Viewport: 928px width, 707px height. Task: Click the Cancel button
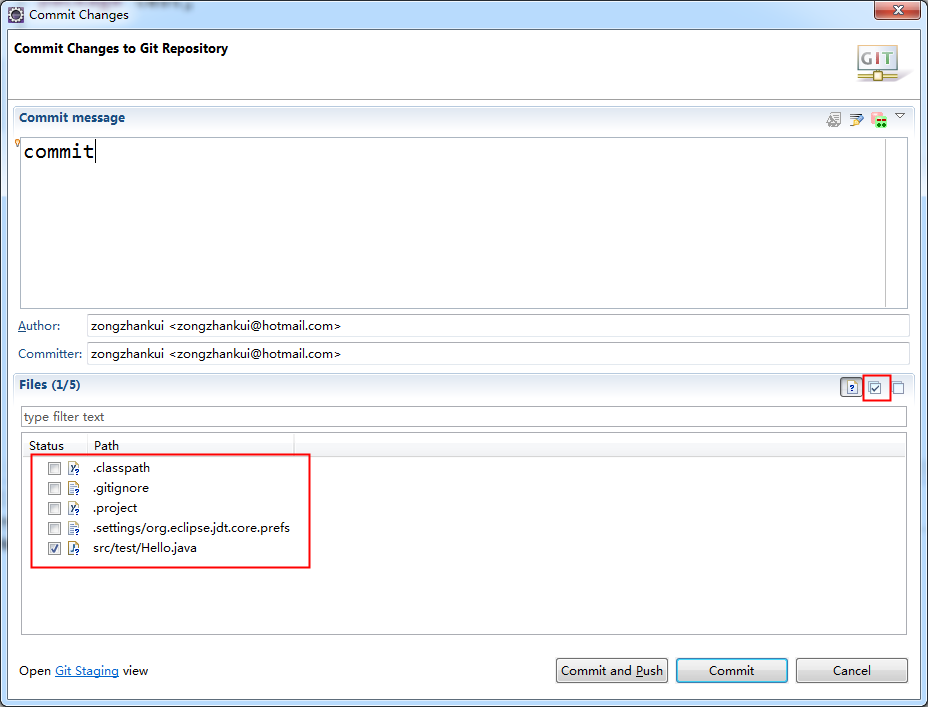click(851, 670)
